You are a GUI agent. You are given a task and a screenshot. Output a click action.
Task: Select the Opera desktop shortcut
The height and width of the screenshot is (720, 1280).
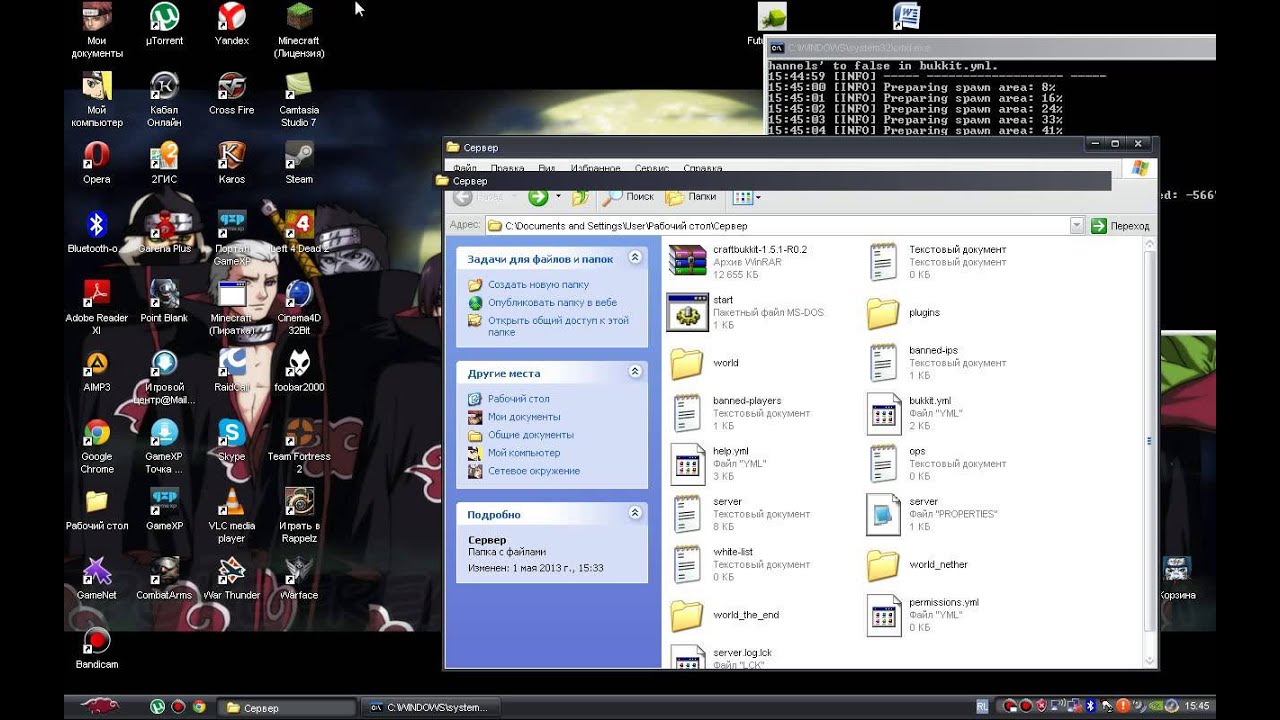pos(97,163)
